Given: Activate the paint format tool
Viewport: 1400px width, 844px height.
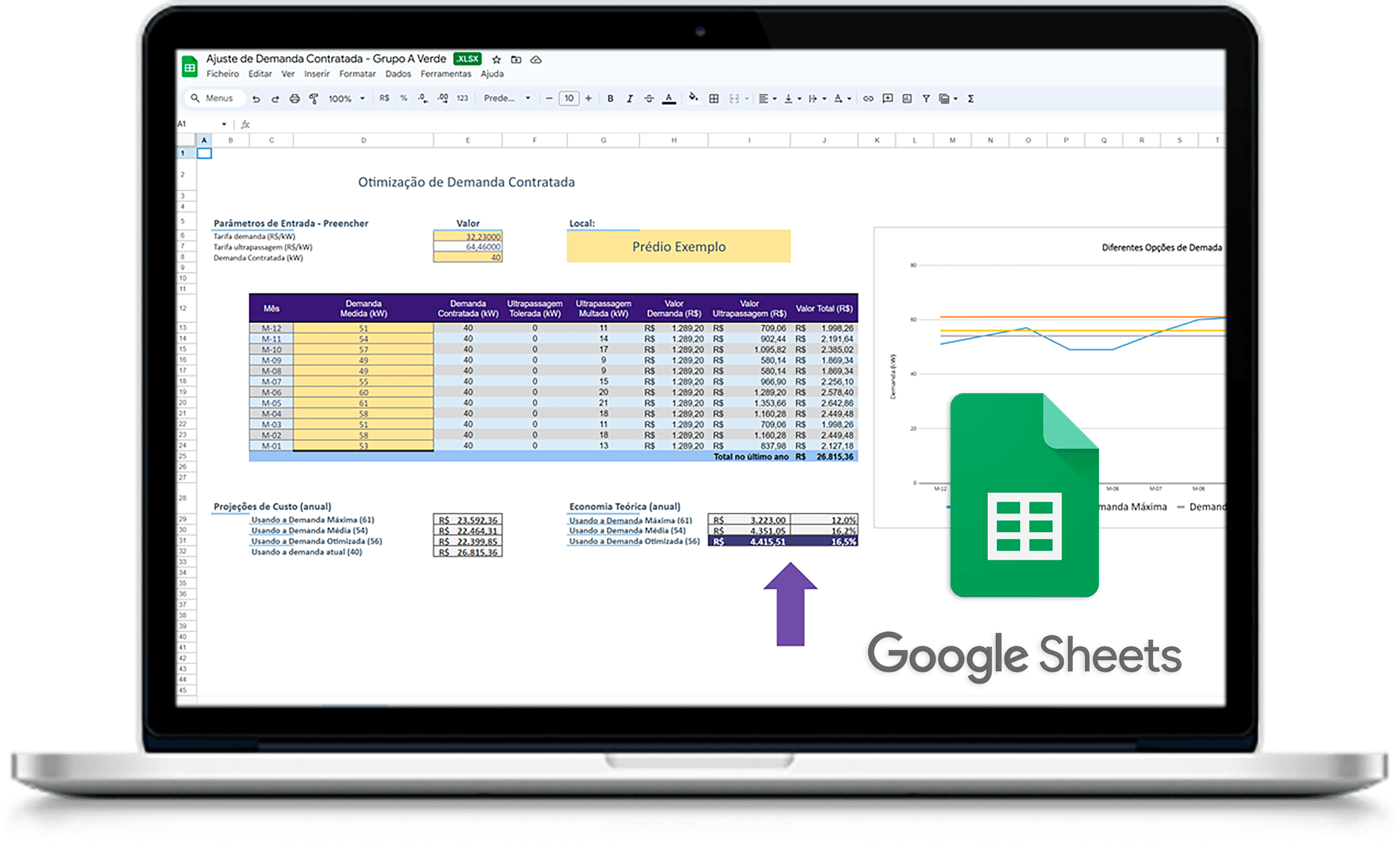Looking at the screenshot, I should (314, 99).
